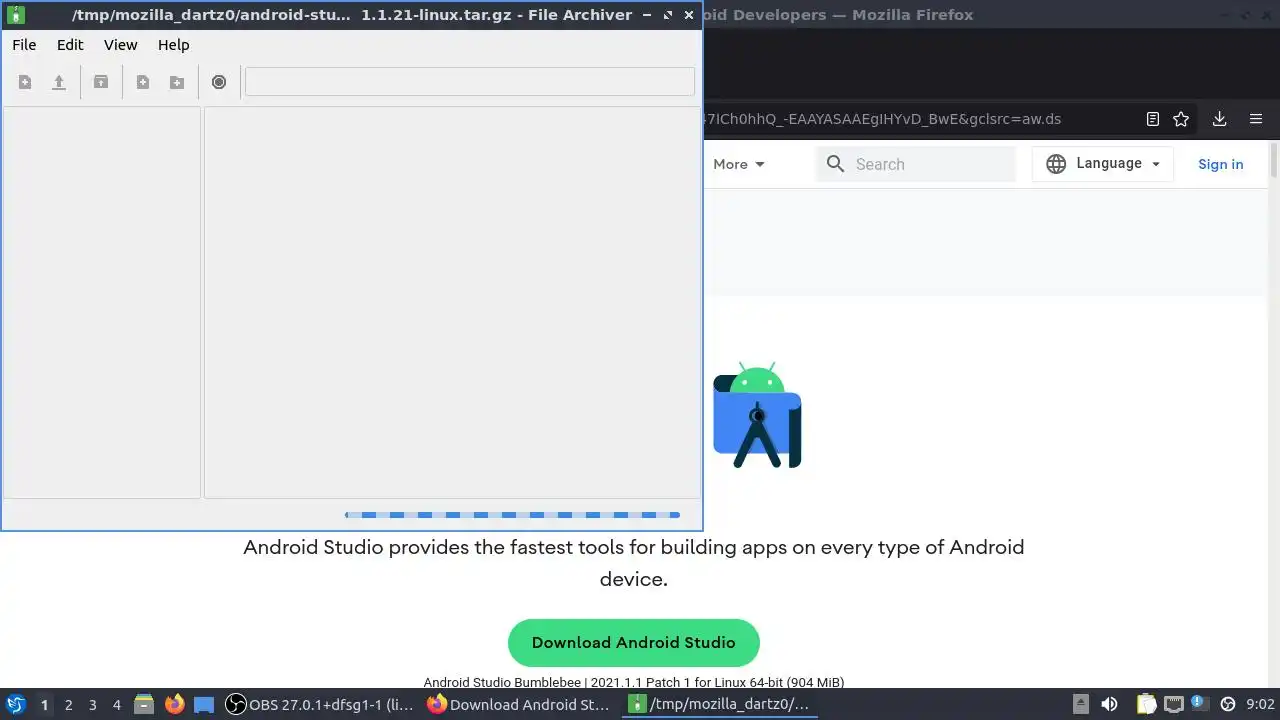The image size is (1280, 720).
Task: Click the Add files toolbar icon
Action: (x=143, y=82)
